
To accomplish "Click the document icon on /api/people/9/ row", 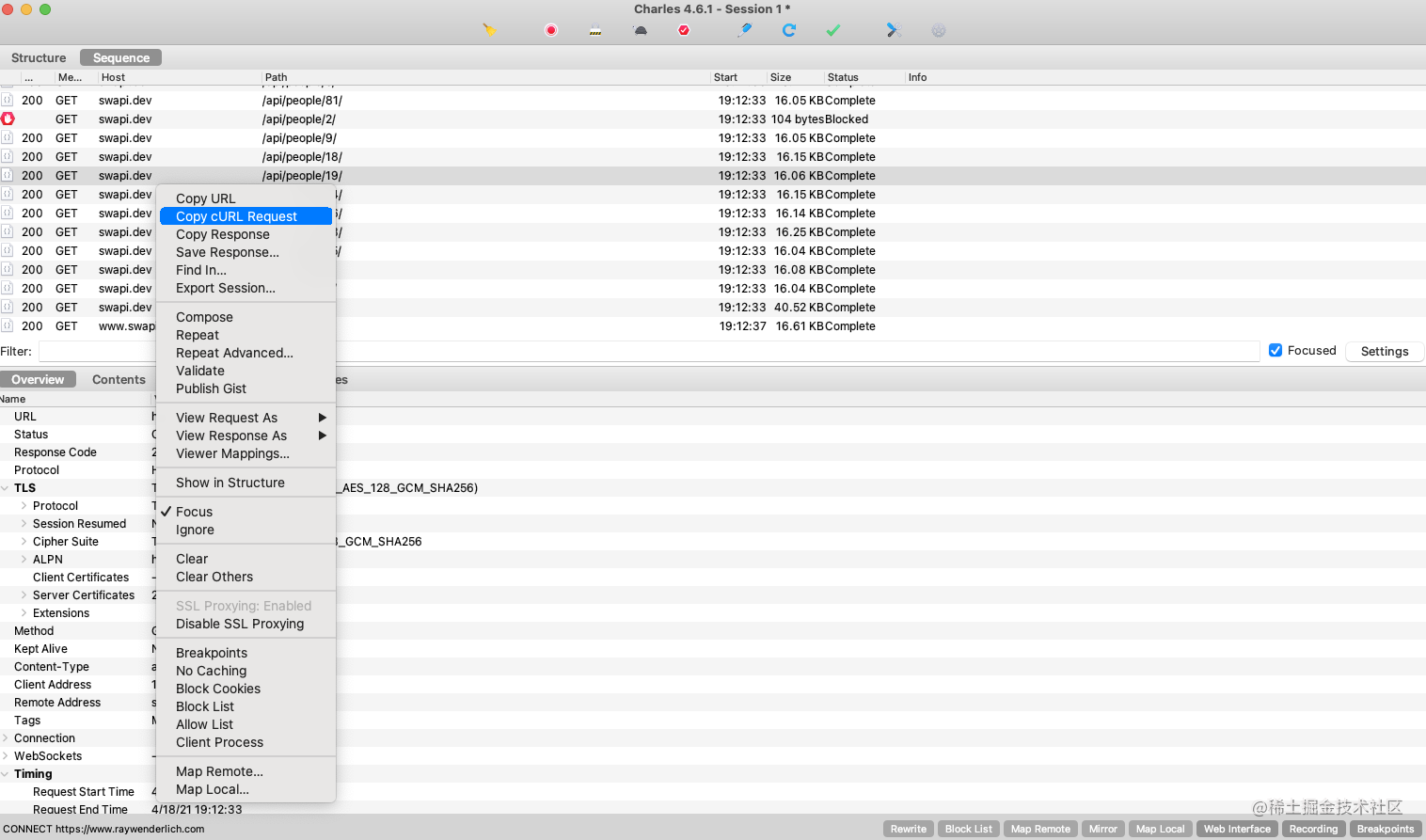I will [x=8, y=137].
